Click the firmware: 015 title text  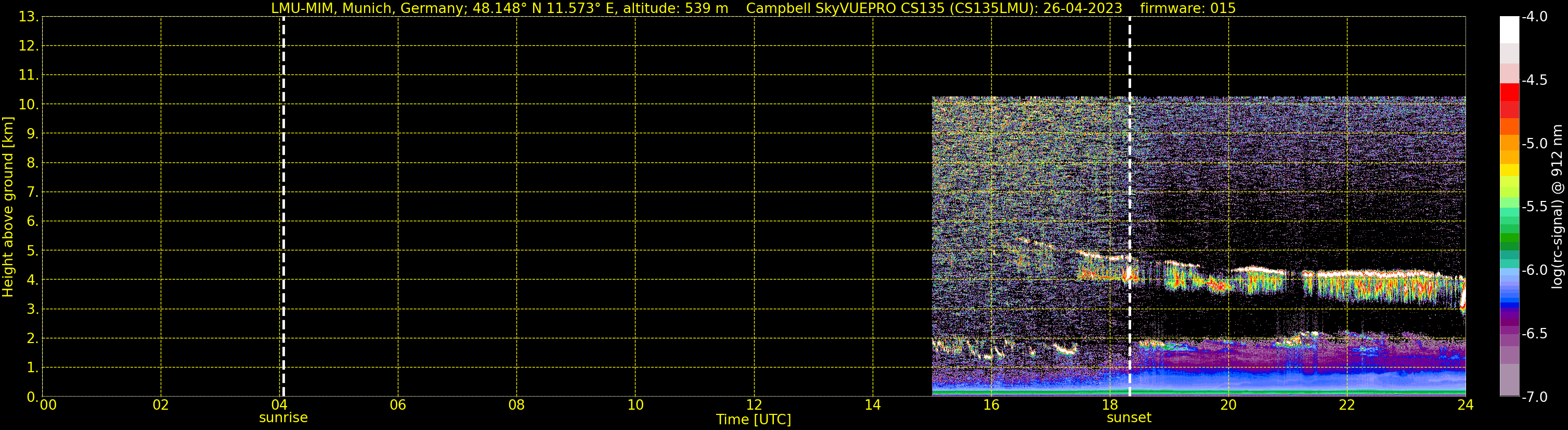coord(1187,8)
